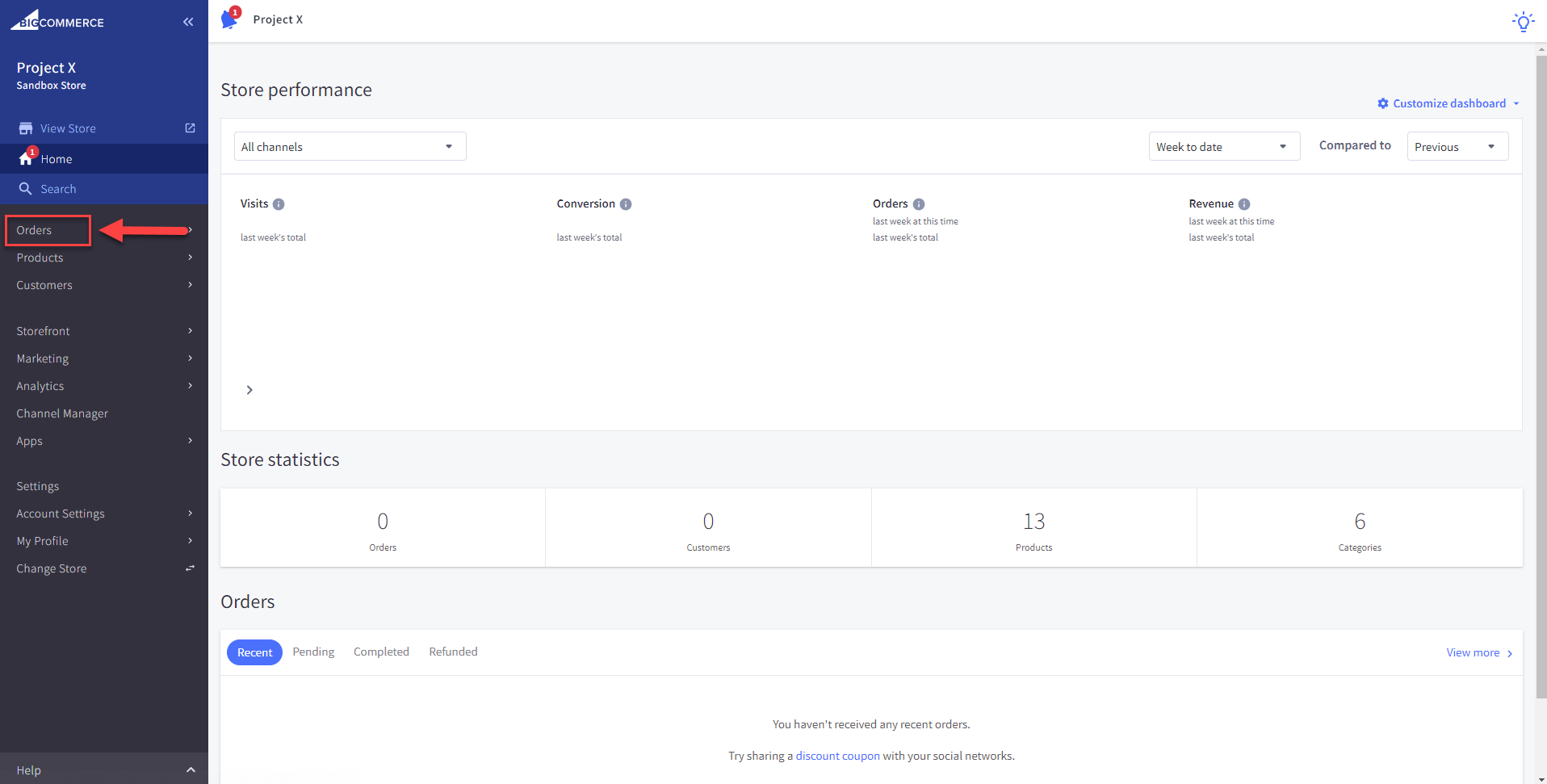Click the Orders statistics card
1547x784 pixels.
383,528
